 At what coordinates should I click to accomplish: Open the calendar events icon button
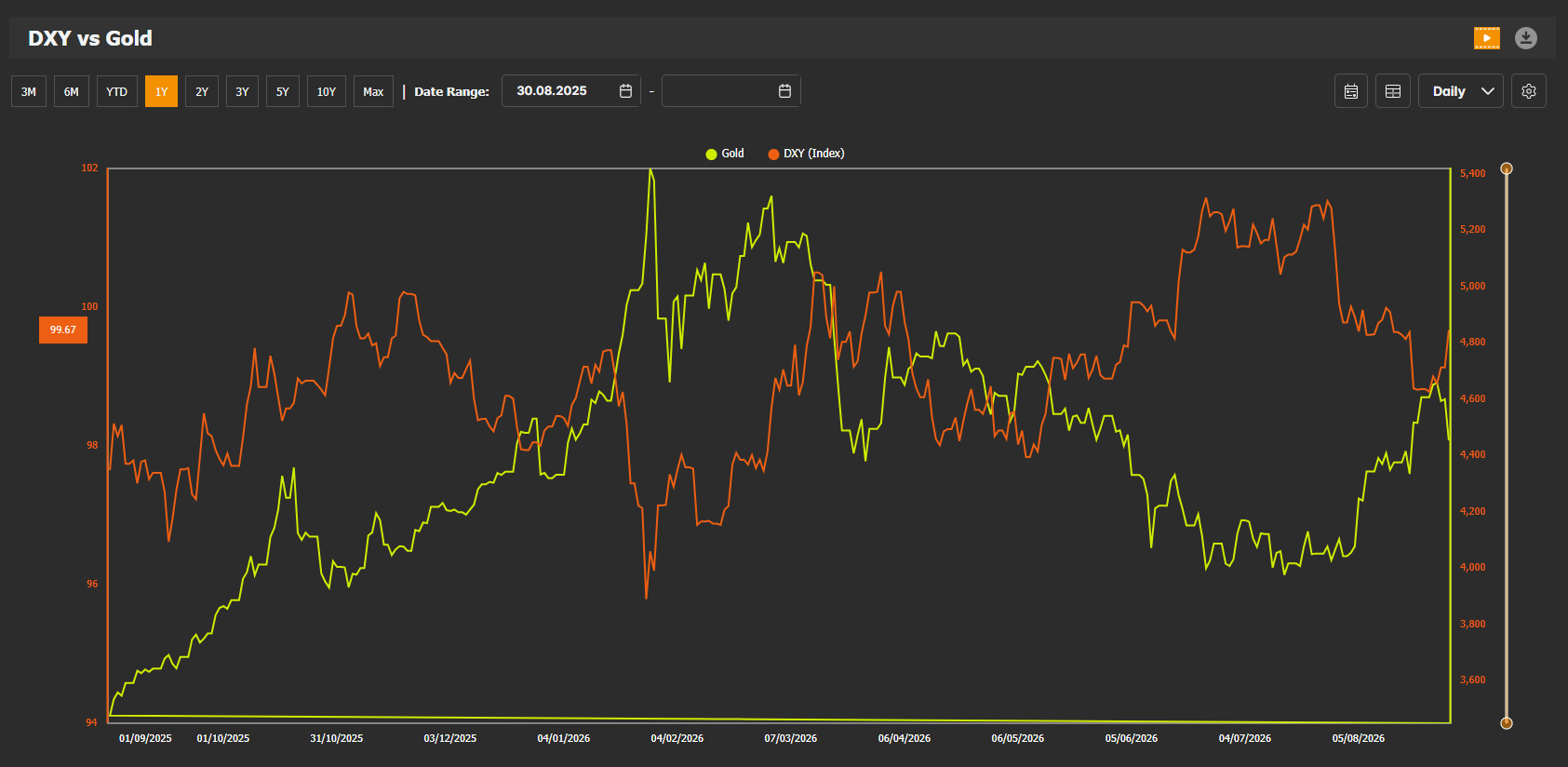point(1351,91)
